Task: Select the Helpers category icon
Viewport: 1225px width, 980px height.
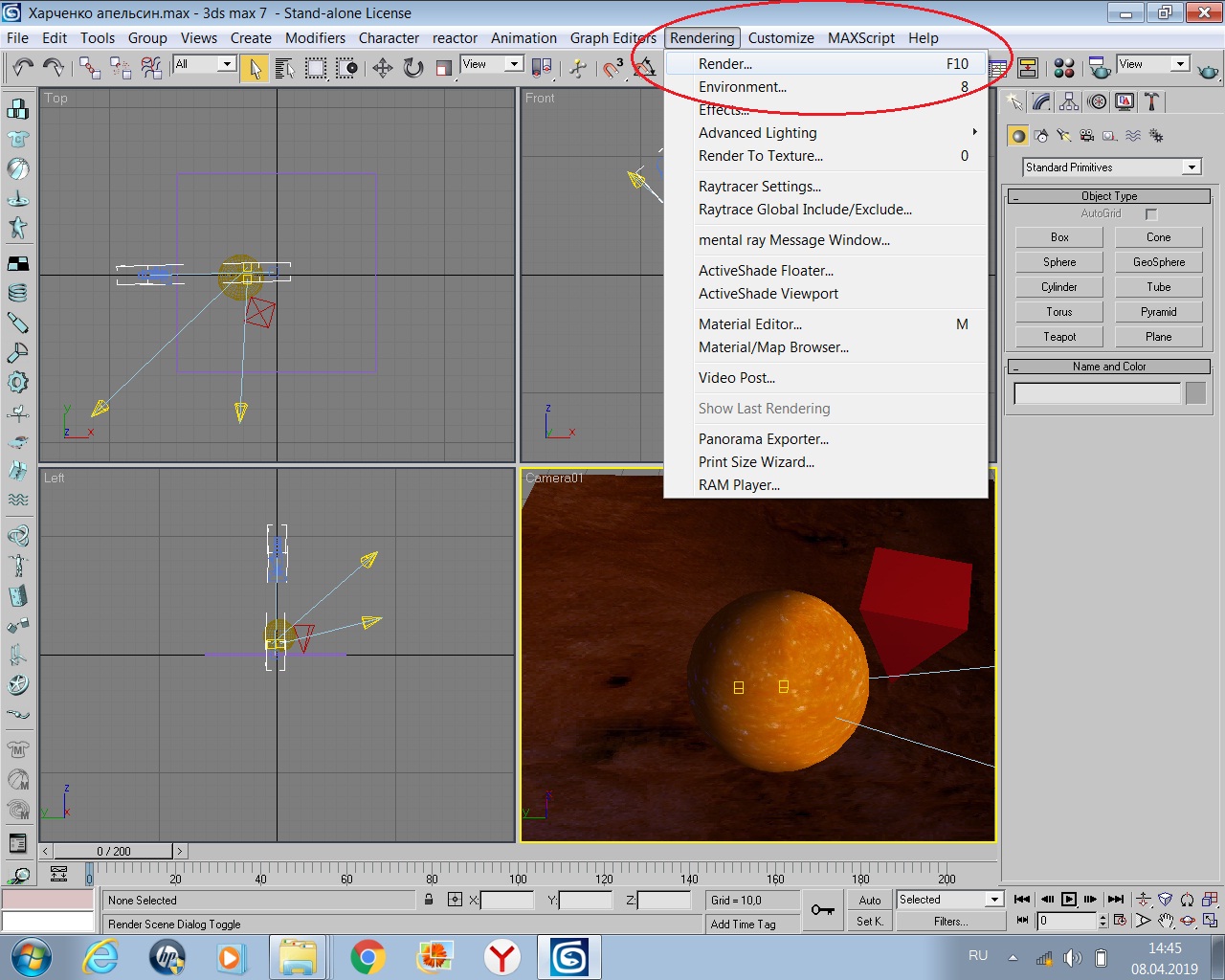Action: pos(1110,136)
